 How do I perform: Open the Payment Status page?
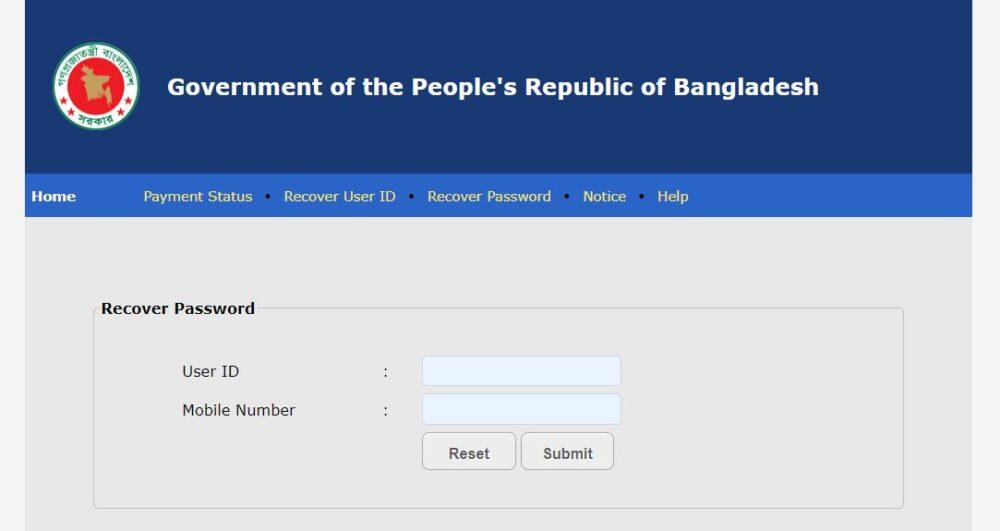pos(198,196)
